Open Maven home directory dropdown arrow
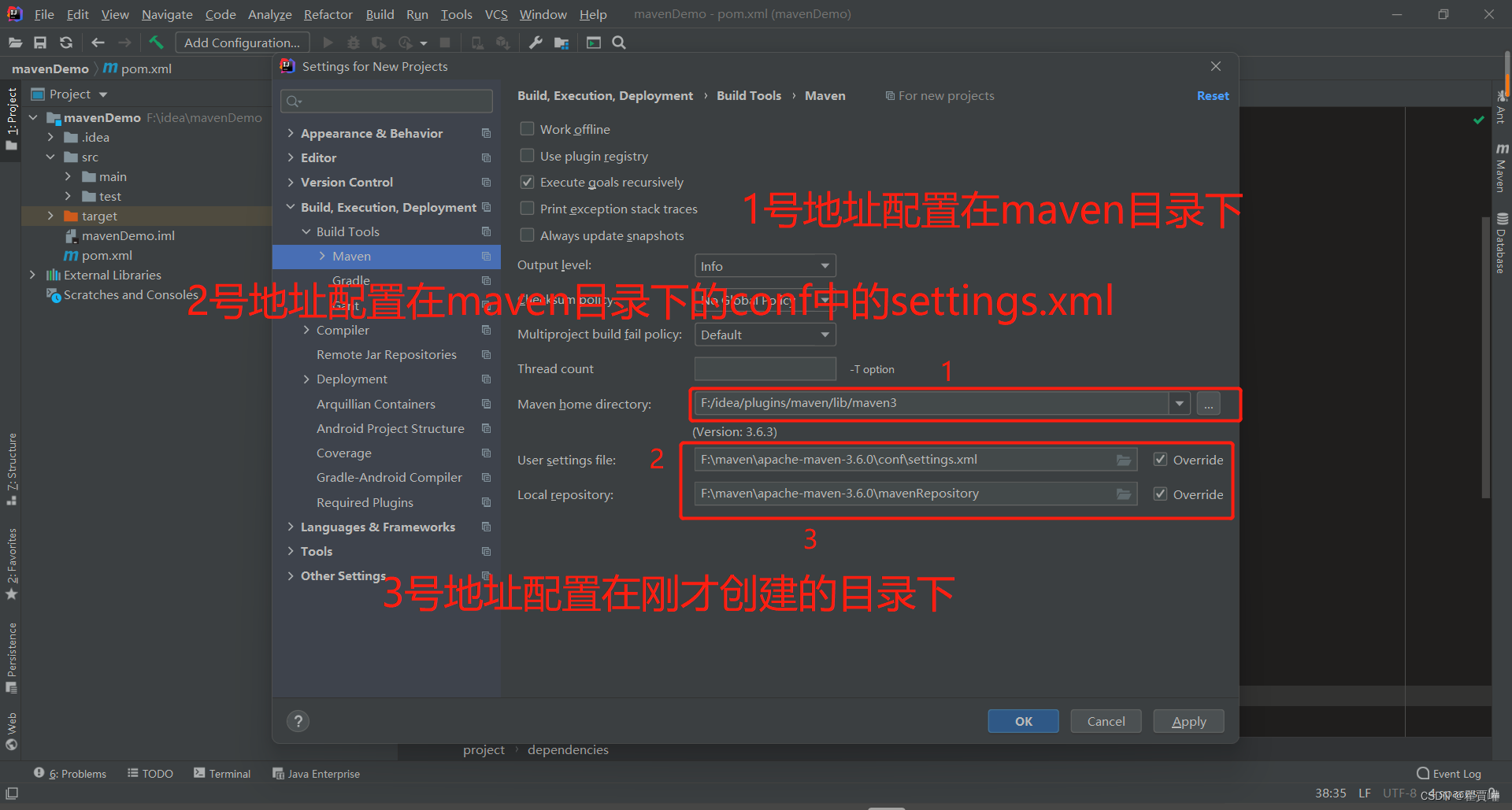1512x810 pixels. [1179, 404]
